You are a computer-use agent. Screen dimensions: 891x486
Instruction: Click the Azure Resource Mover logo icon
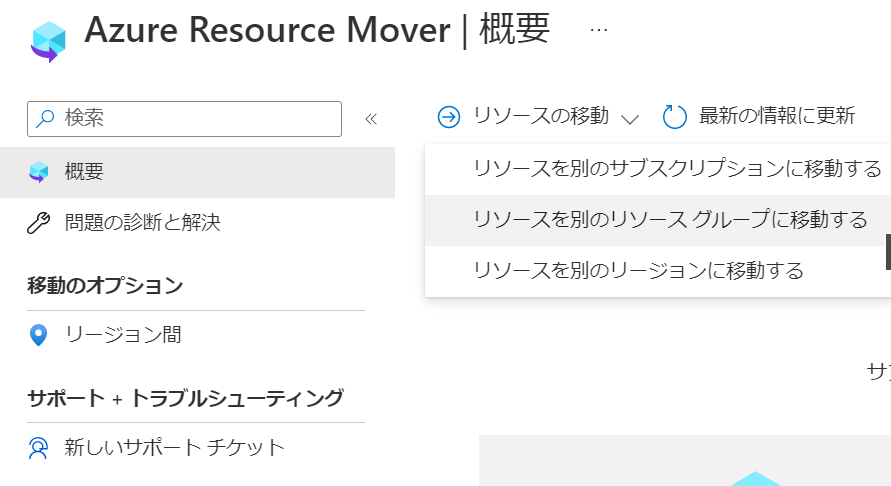tap(48, 41)
